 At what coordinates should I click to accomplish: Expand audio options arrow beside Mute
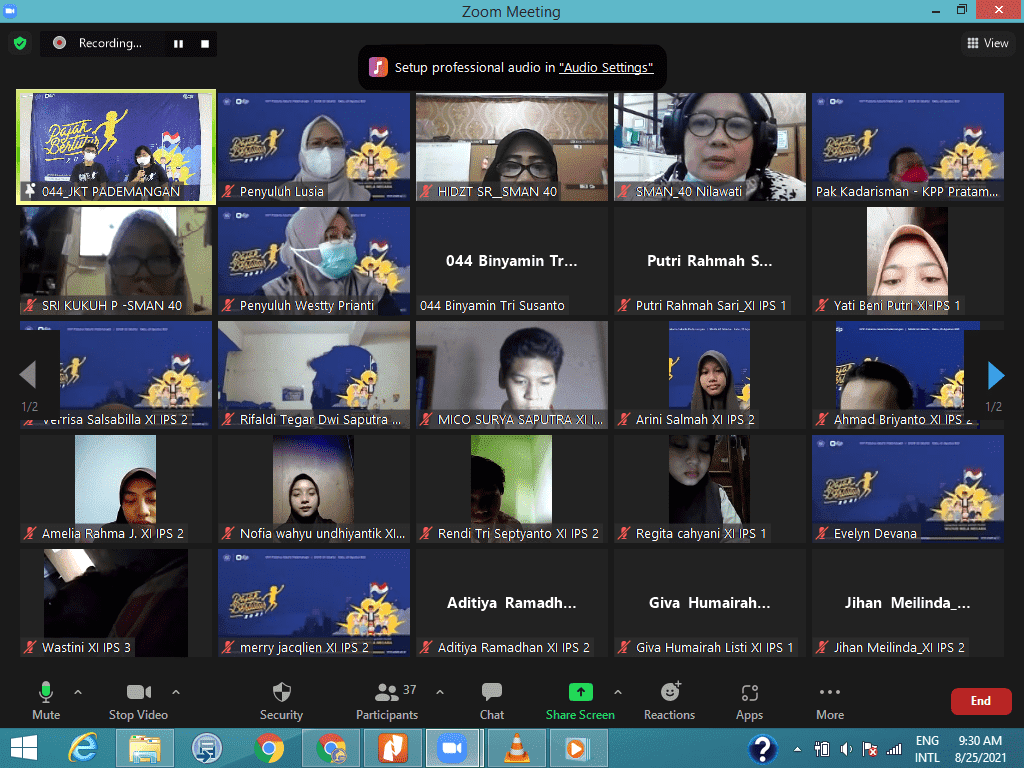(78, 692)
